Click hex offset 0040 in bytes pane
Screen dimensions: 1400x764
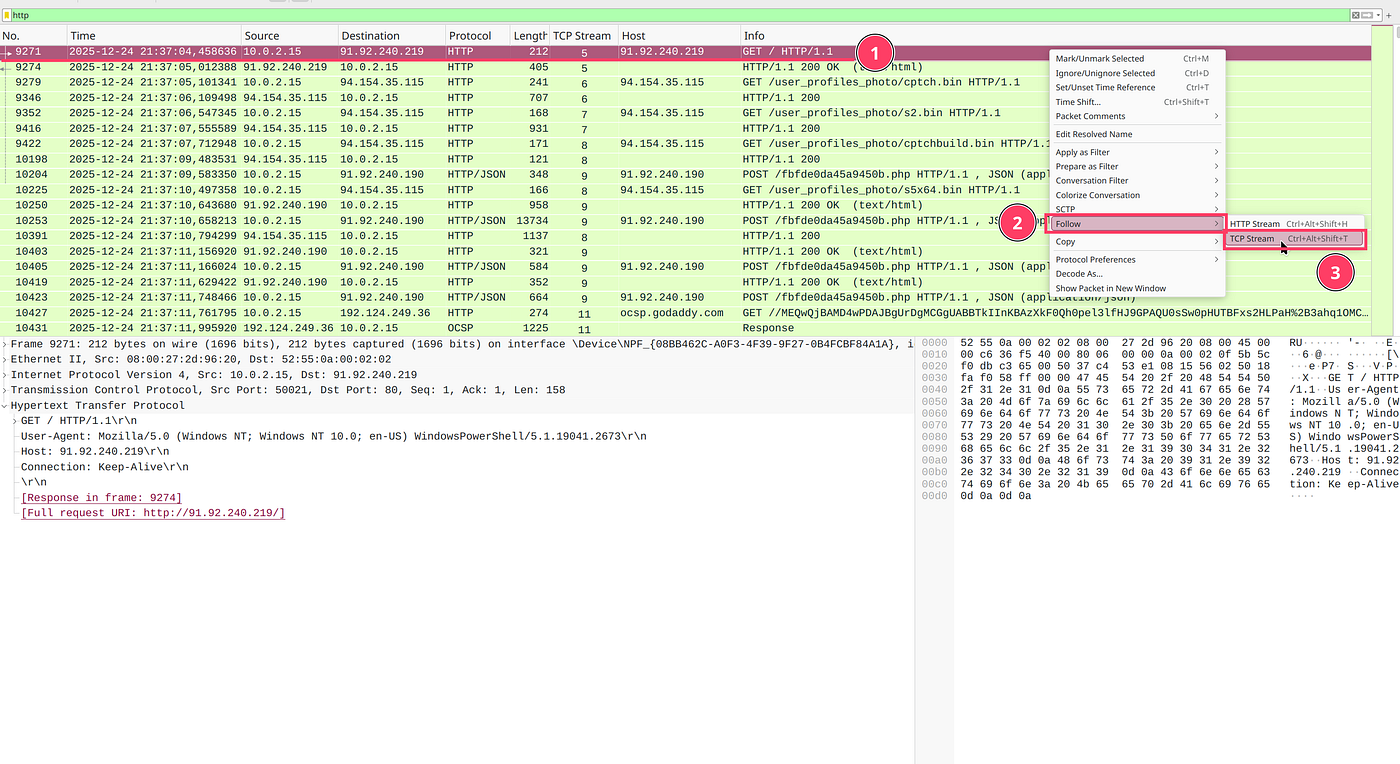933,389
